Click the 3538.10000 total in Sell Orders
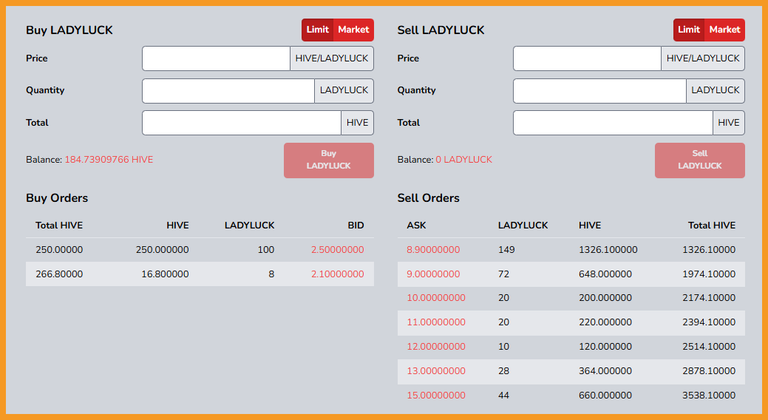 709,395
